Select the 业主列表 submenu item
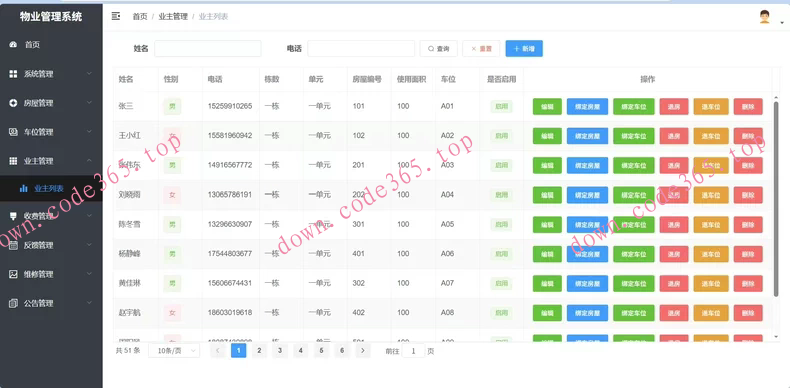 pyautogui.click(x=51, y=188)
